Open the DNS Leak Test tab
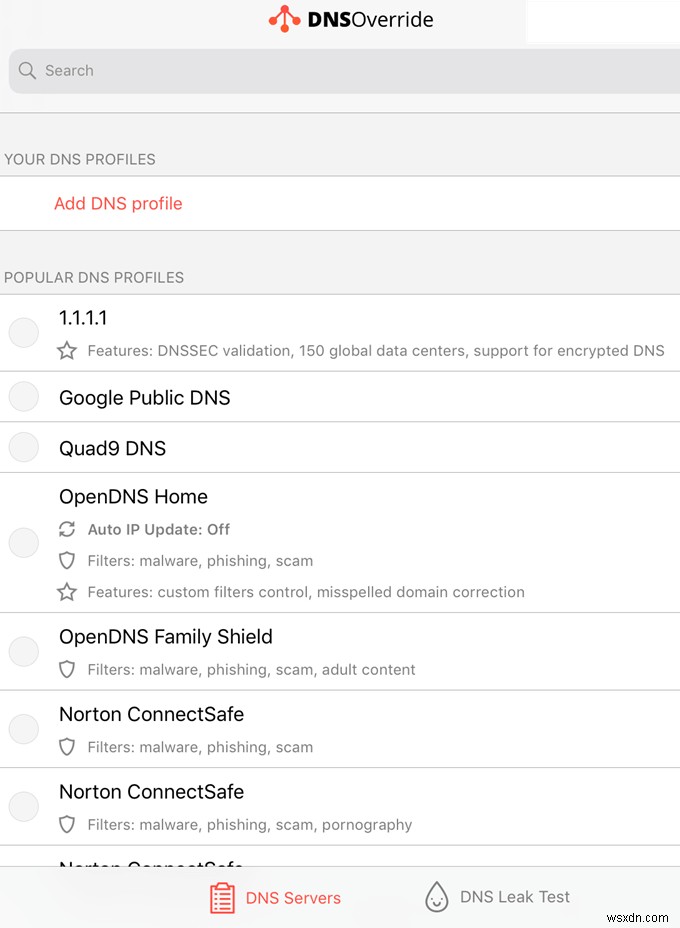 click(x=497, y=897)
